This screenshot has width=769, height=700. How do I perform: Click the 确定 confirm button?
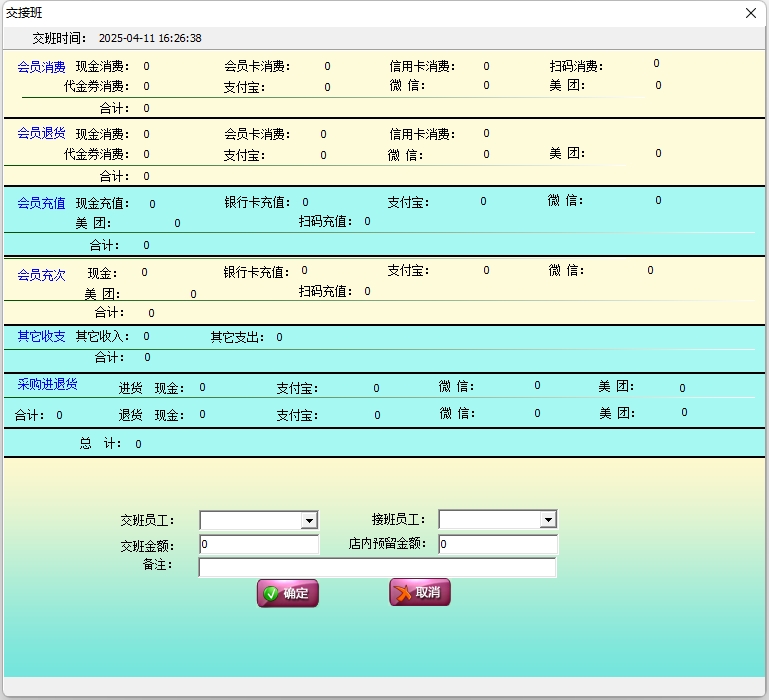click(x=288, y=593)
